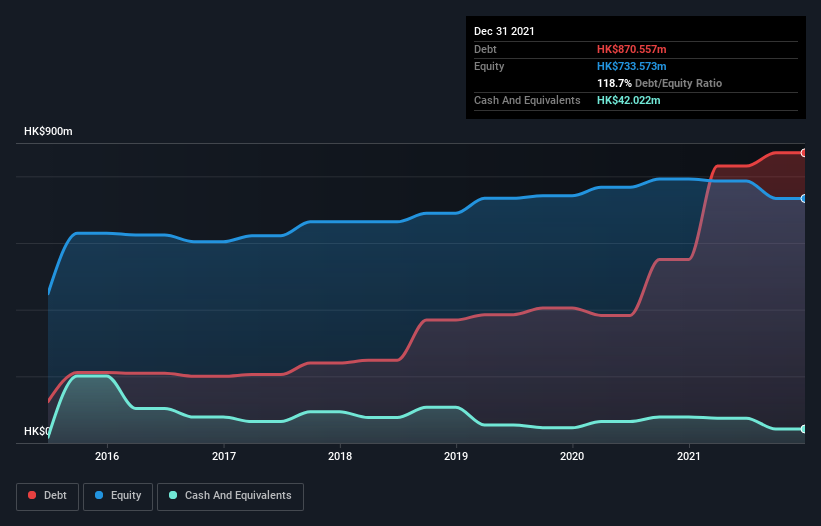Viewport: 821px width, 526px height.
Task: Click the HK$900m y-axis label
Action: pyautogui.click(x=48, y=131)
